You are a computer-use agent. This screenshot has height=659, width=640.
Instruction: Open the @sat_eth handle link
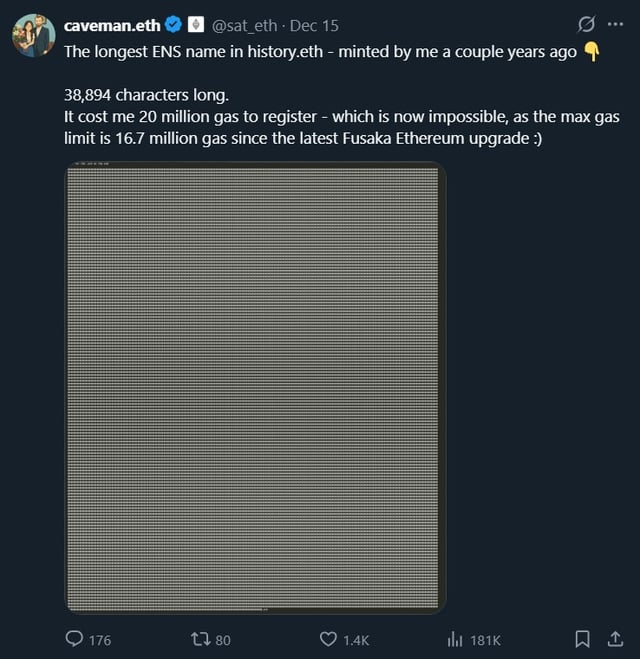point(245,26)
